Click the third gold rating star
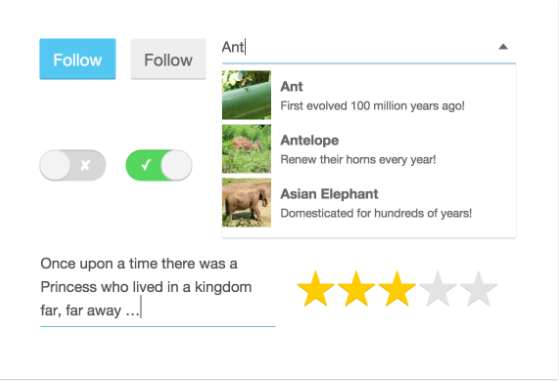 (397, 289)
